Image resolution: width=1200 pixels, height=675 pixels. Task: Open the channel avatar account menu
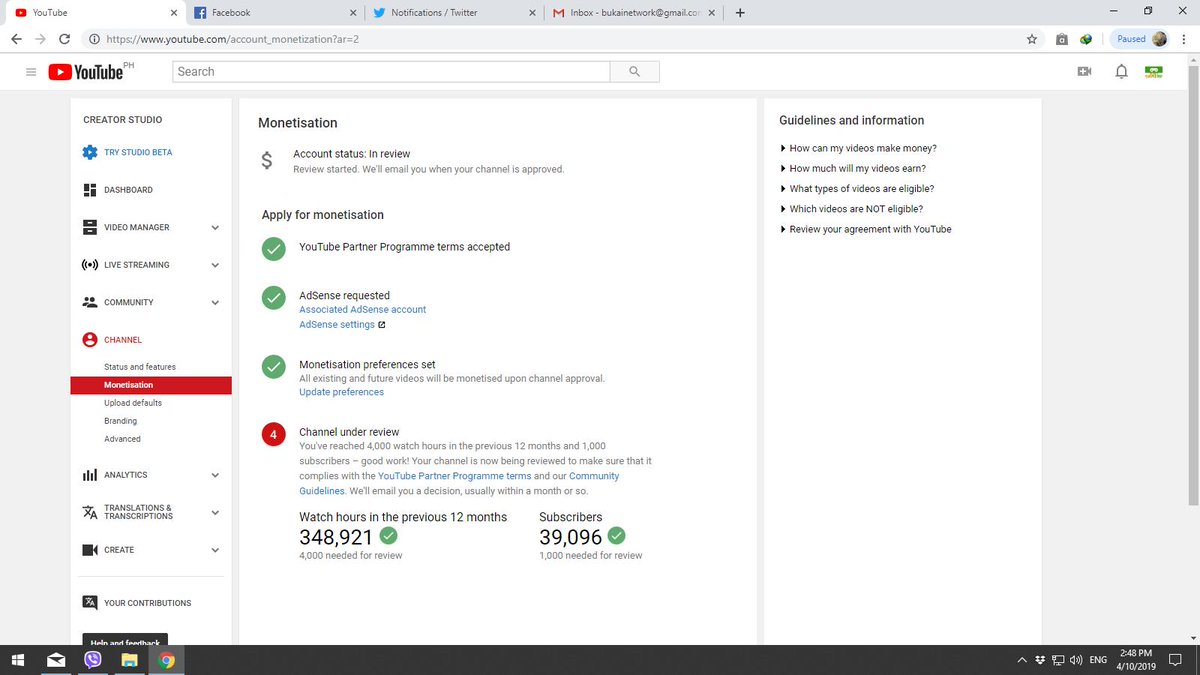click(1156, 72)
